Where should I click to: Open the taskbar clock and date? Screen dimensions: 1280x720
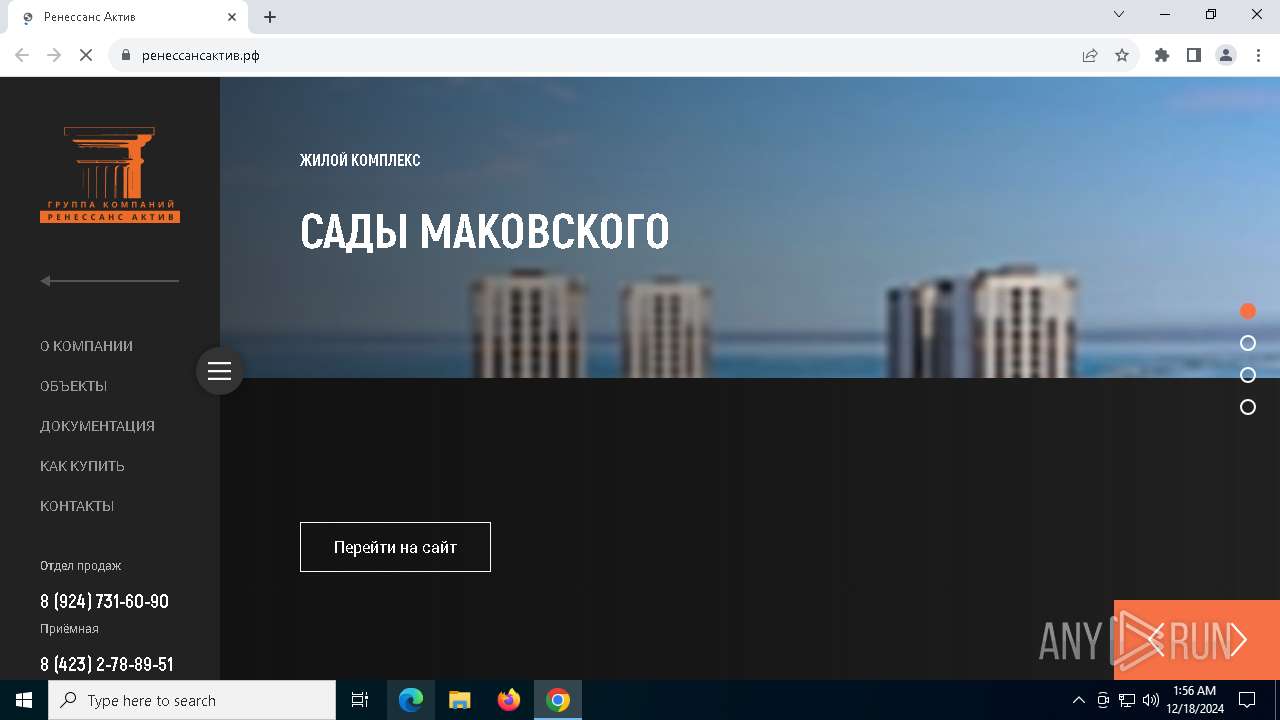(1194, 700)
